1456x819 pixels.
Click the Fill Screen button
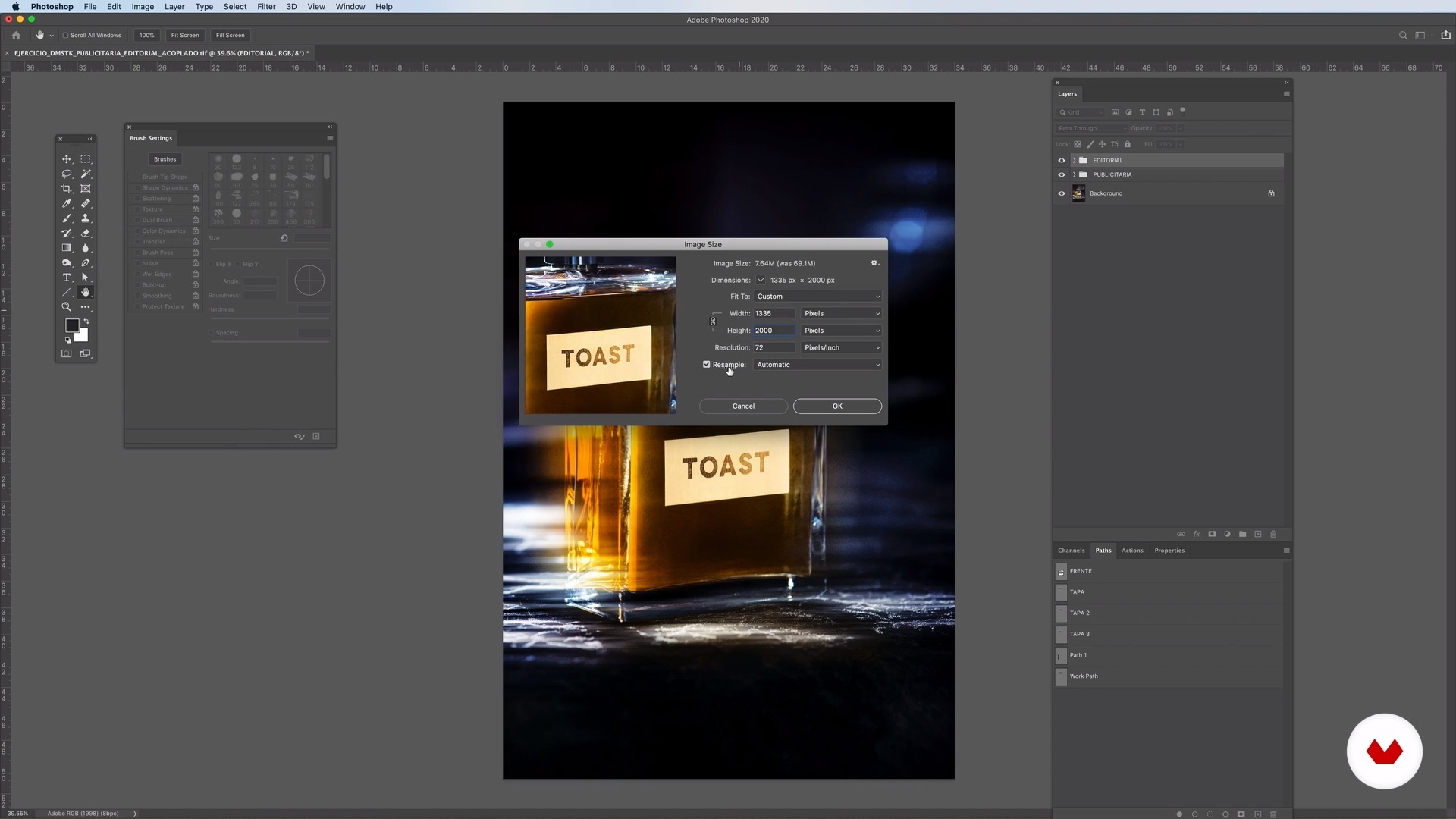[x=231, y=35]
